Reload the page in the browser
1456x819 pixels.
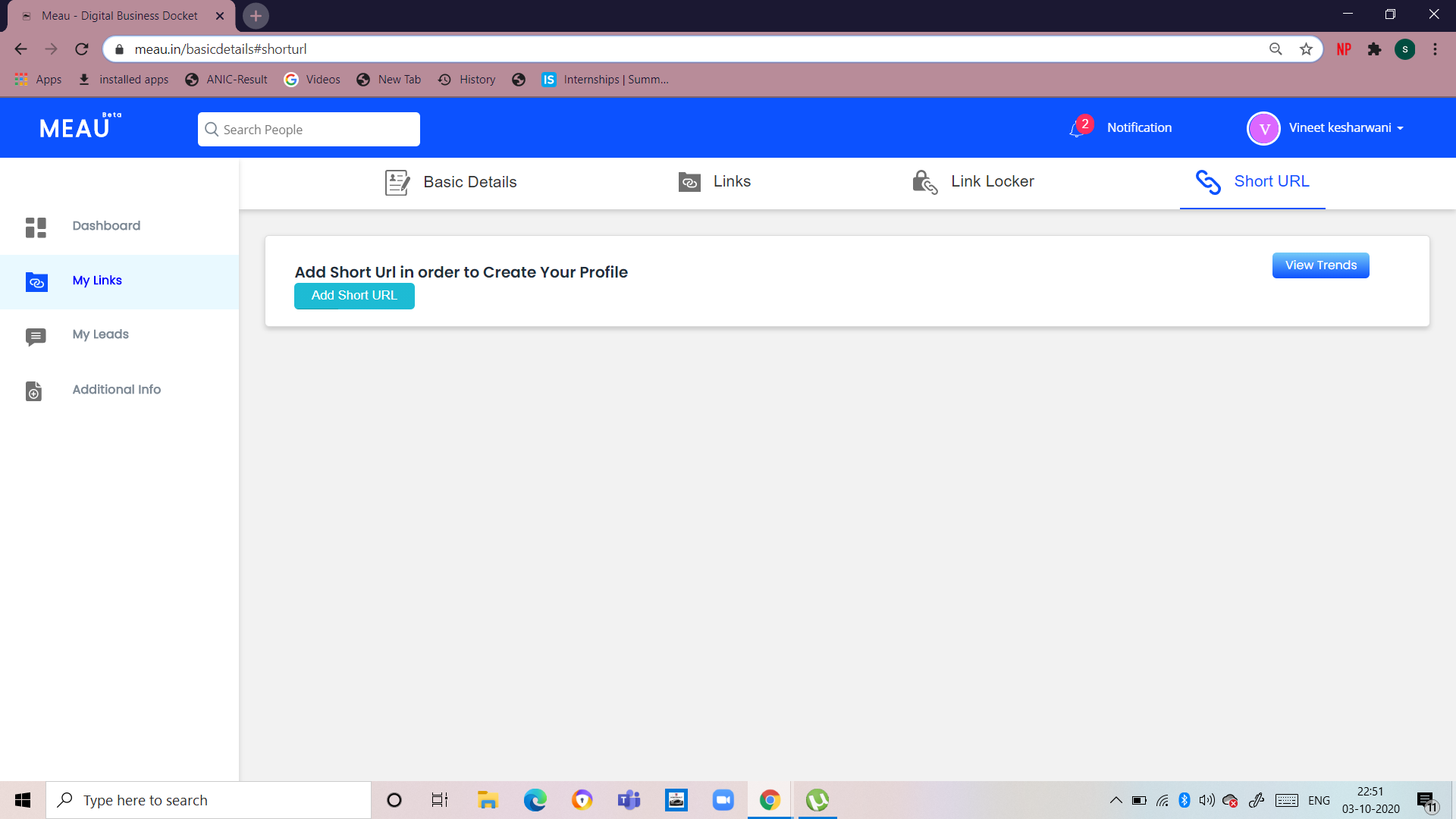tap(82, 49)
